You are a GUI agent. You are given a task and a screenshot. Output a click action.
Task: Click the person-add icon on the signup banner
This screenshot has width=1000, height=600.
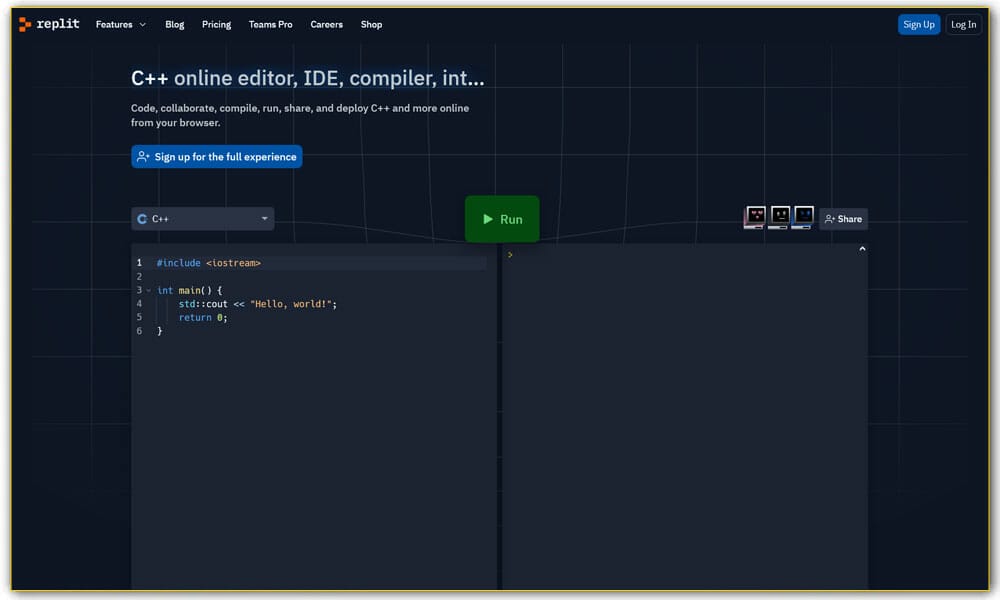coord(145,156)
